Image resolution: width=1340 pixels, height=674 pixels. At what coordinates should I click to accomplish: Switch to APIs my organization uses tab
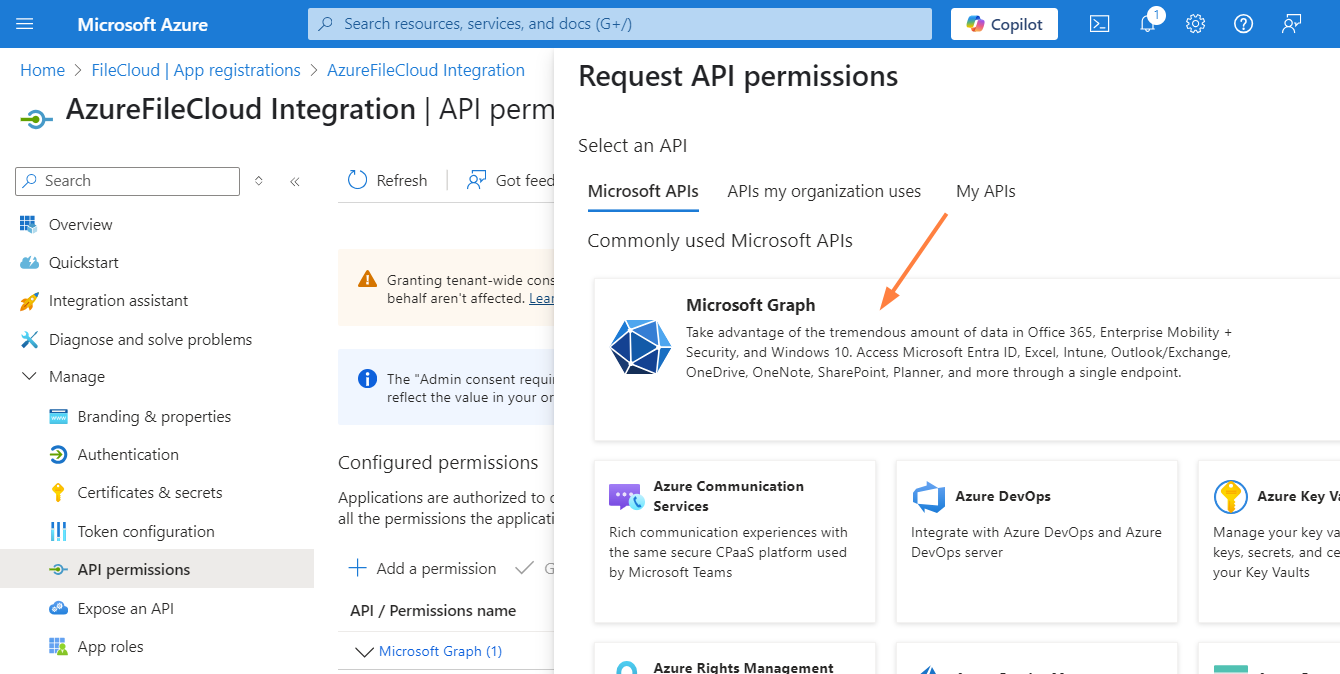click(x=824, y=191)
